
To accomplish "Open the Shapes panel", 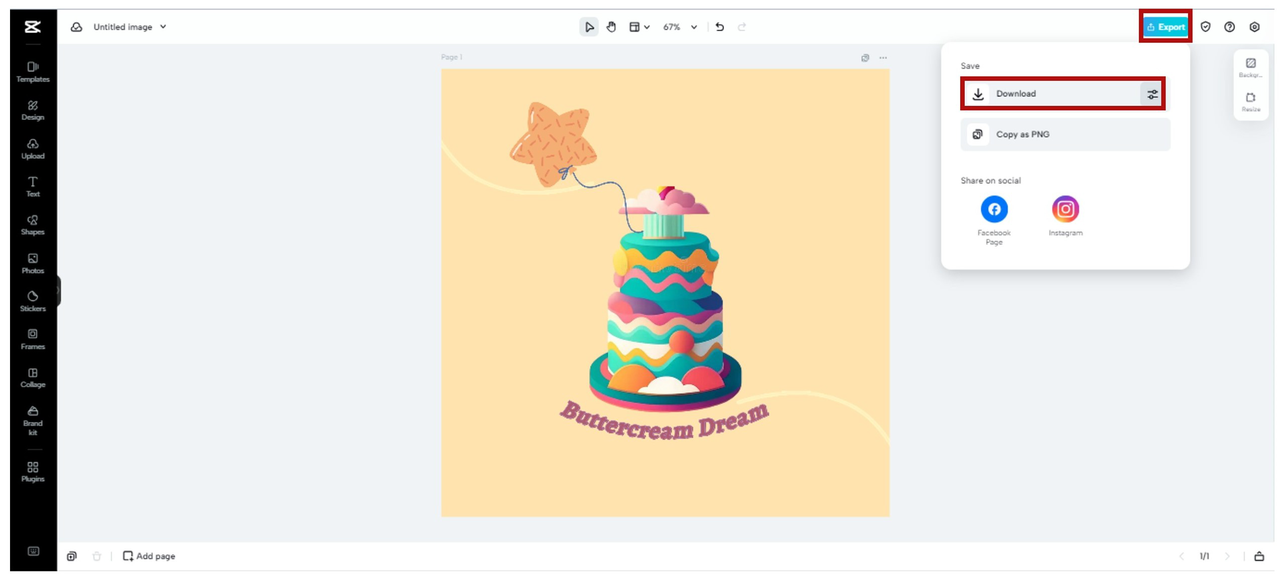I will 33,224.
